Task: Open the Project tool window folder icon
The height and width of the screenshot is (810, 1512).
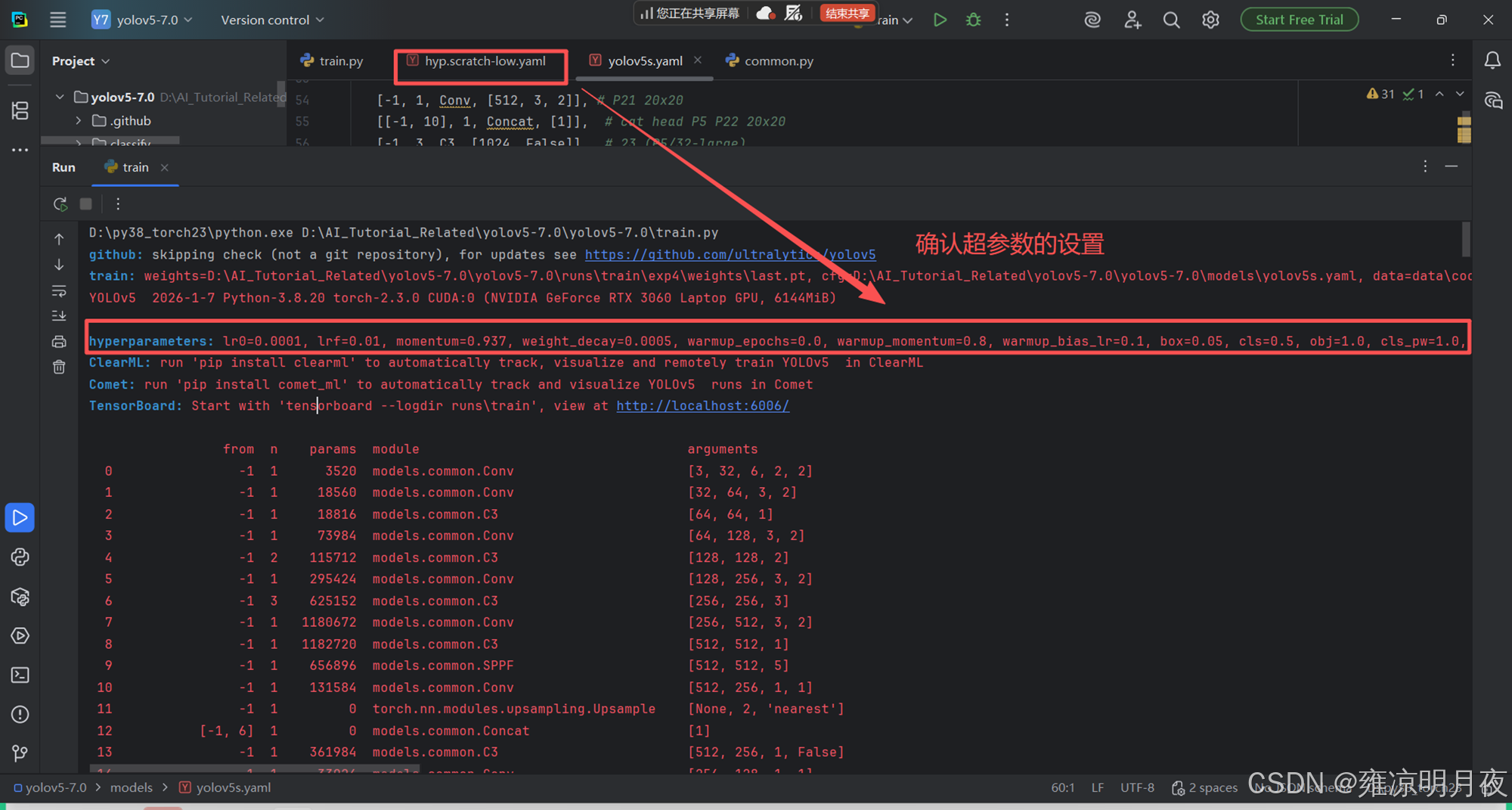Action: 20,61
